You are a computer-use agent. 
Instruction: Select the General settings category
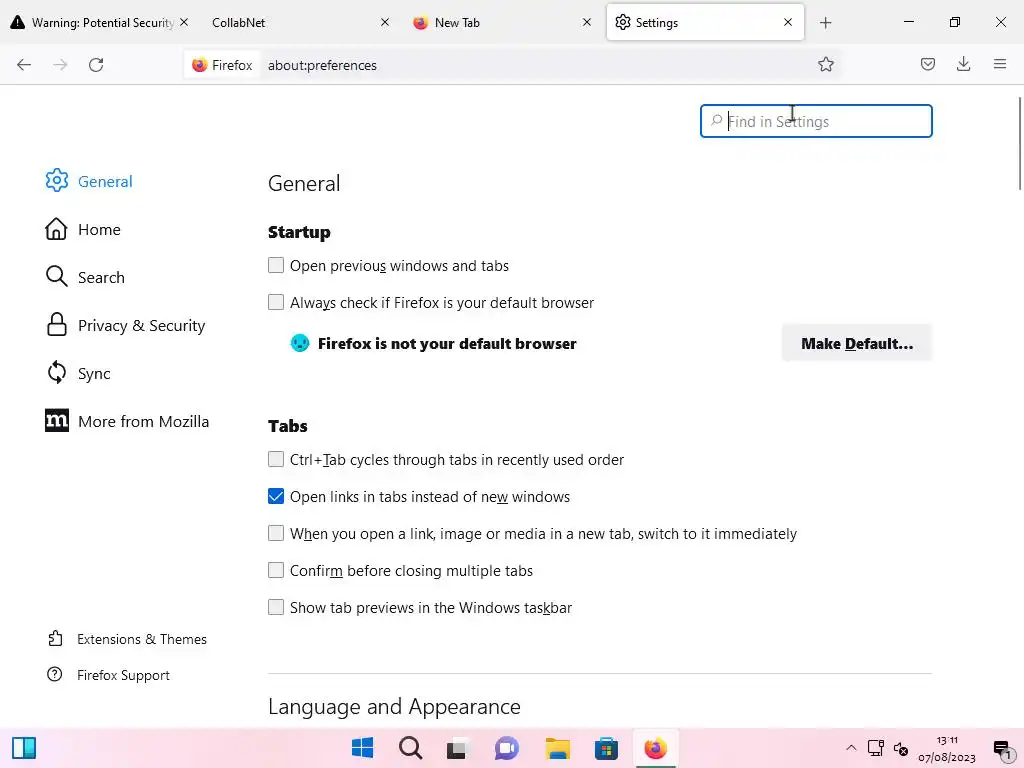89,181
